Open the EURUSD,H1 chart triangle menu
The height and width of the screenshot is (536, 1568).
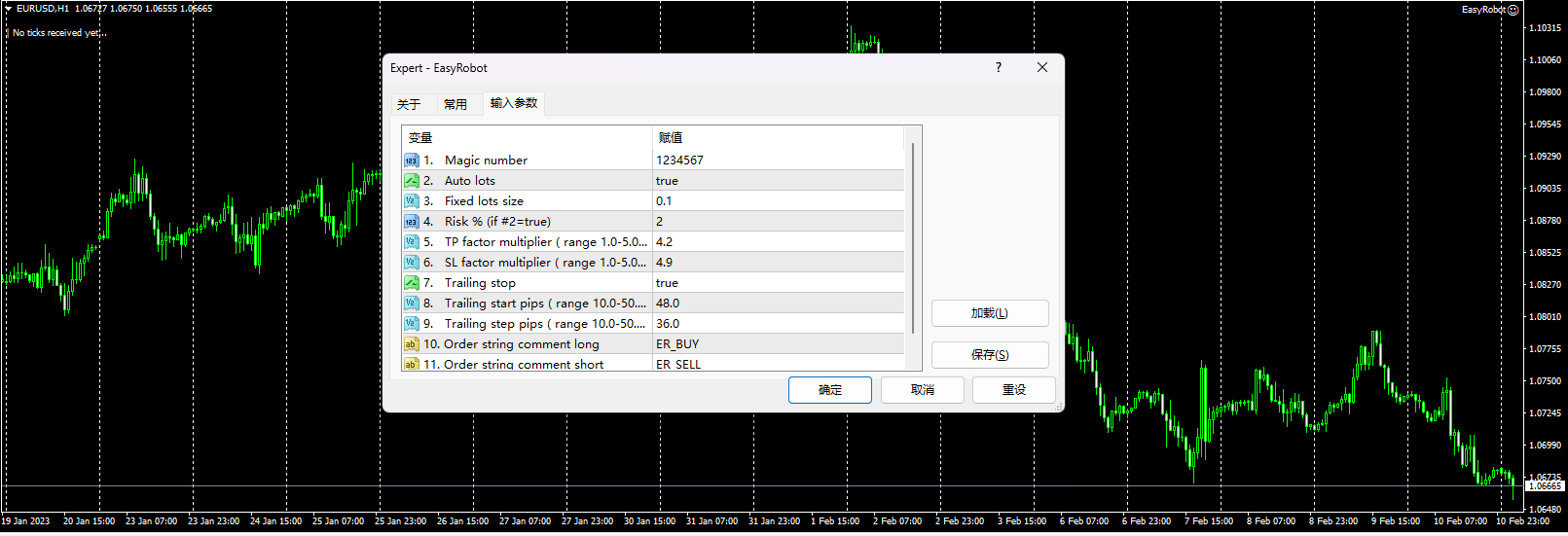(x=8, y=9)
